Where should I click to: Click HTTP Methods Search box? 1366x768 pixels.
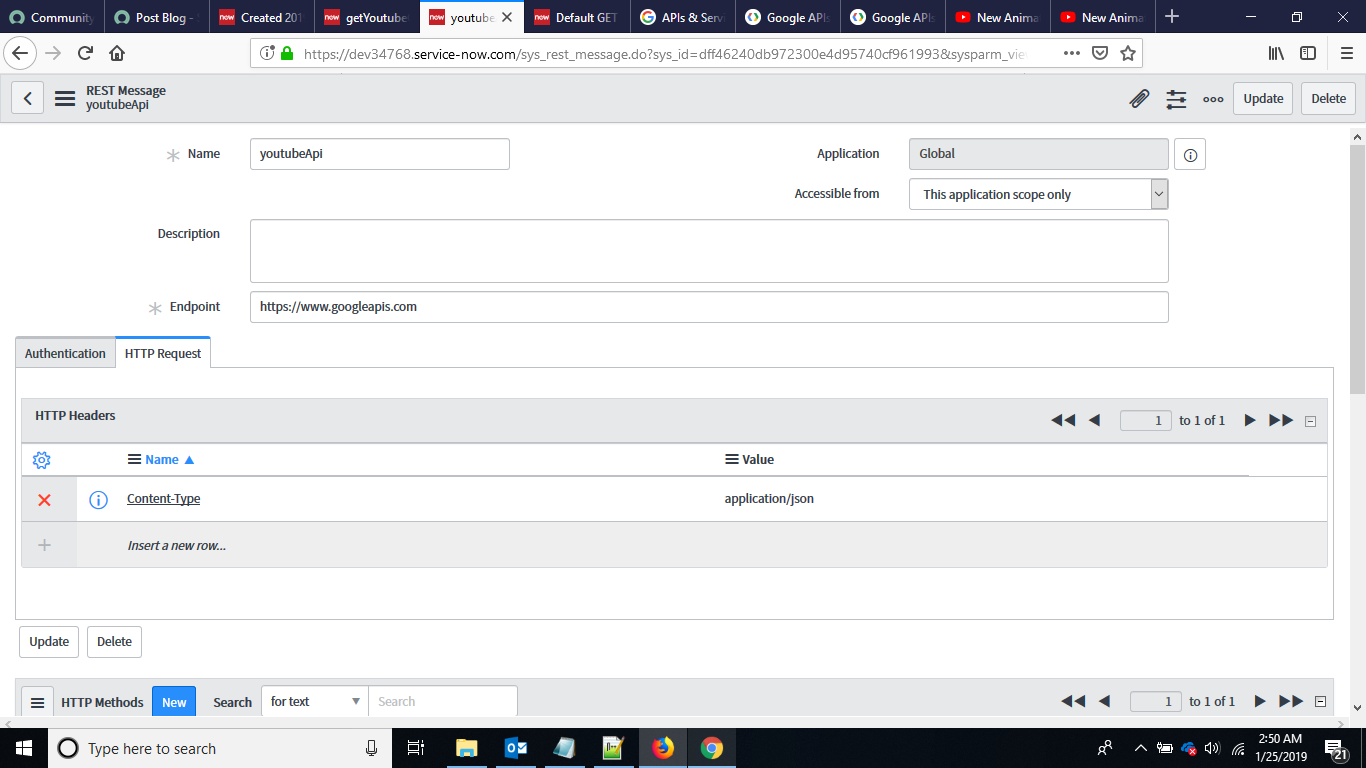pos(443,701)
